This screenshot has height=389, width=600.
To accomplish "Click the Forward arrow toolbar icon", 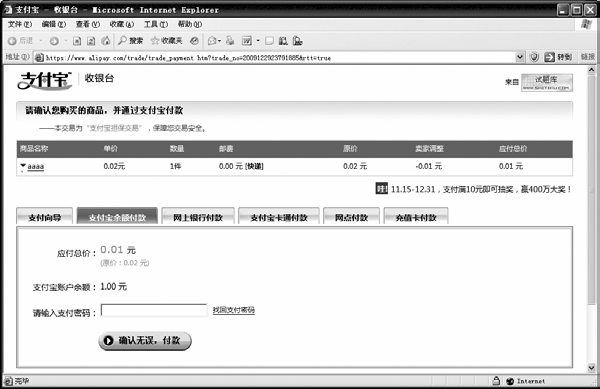I will pyautogui.click(x=54, y=41).
